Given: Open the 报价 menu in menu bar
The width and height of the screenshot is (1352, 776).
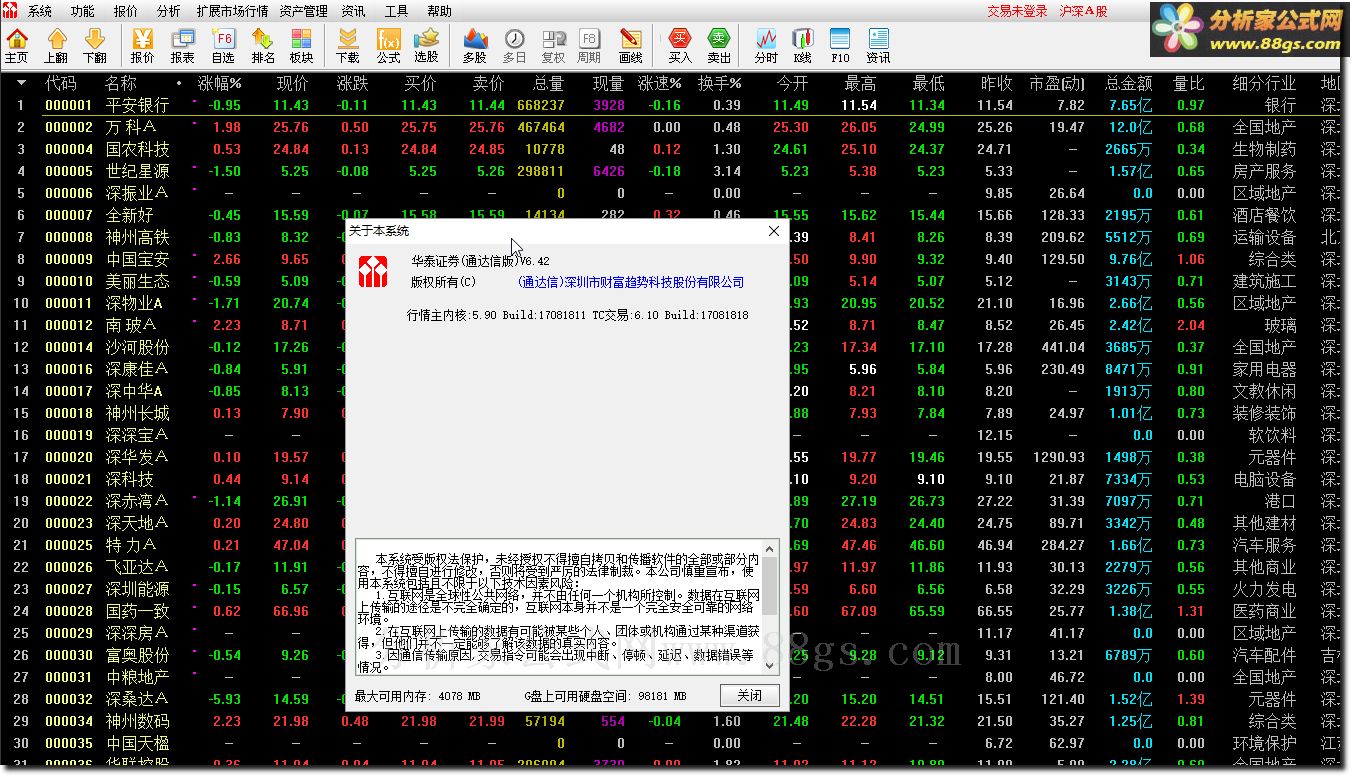Looking at the screenshot, I should (x=126, y=11).
